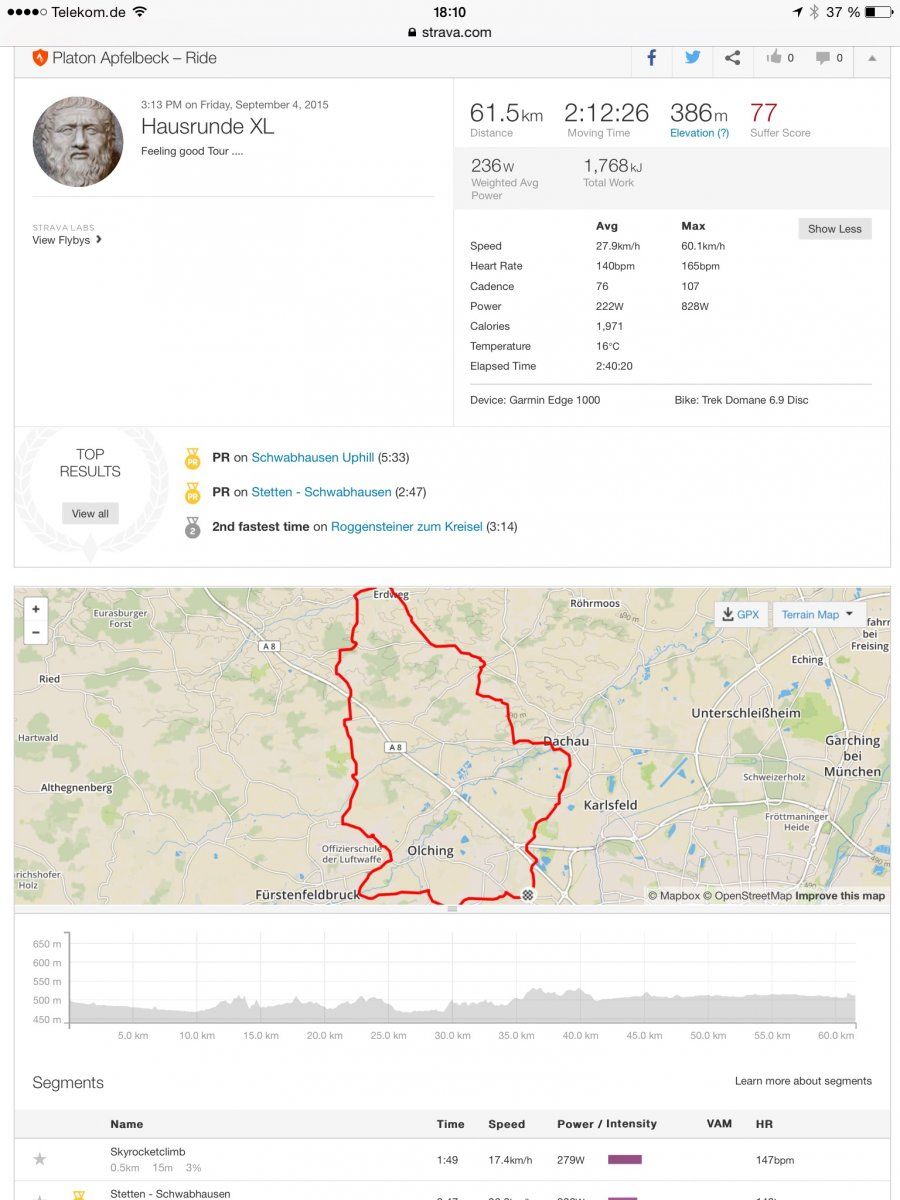Star the Skyrocketclimb segment
The image size is (900, 1200).
coord(40,1159)
